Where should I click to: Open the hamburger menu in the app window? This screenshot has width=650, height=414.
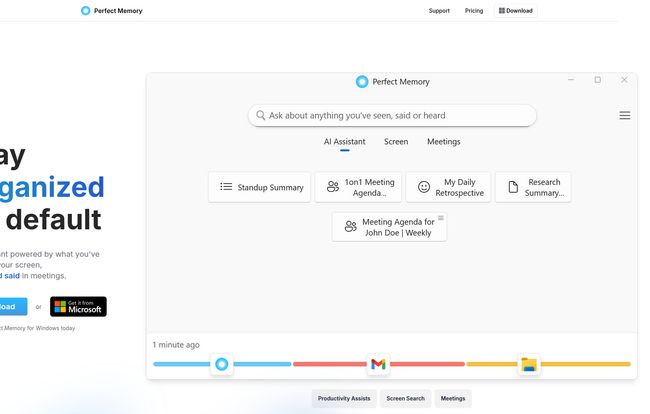click(x=625, y=115)
